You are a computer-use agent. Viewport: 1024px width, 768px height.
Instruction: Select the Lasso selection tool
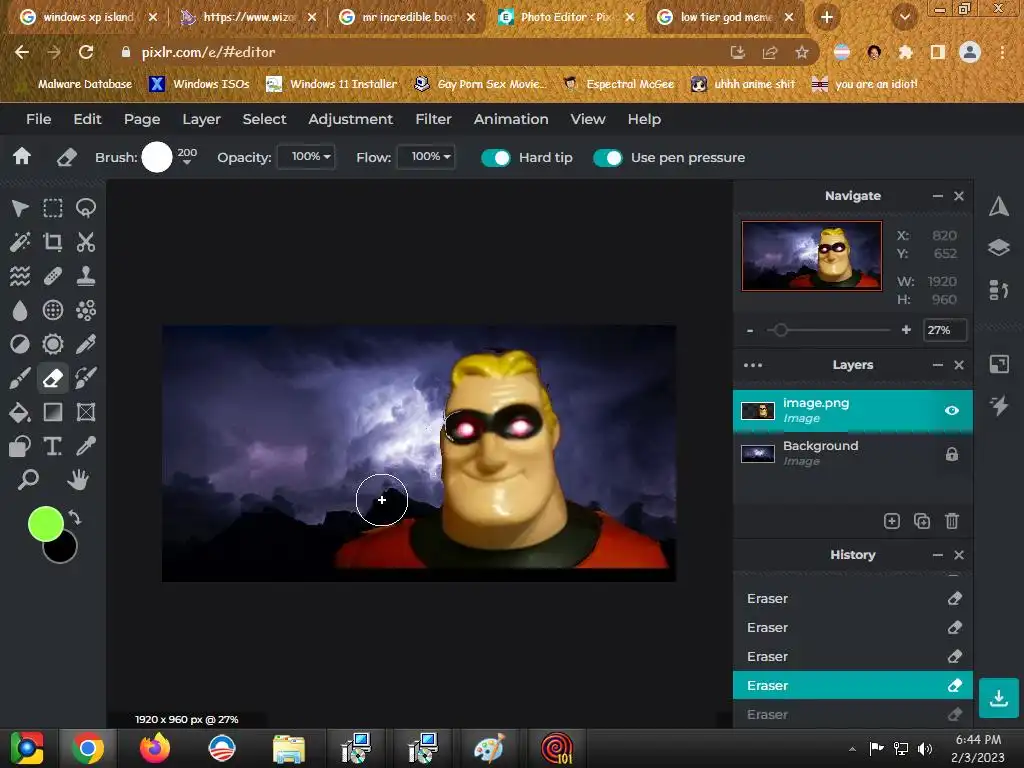point(86,208)
